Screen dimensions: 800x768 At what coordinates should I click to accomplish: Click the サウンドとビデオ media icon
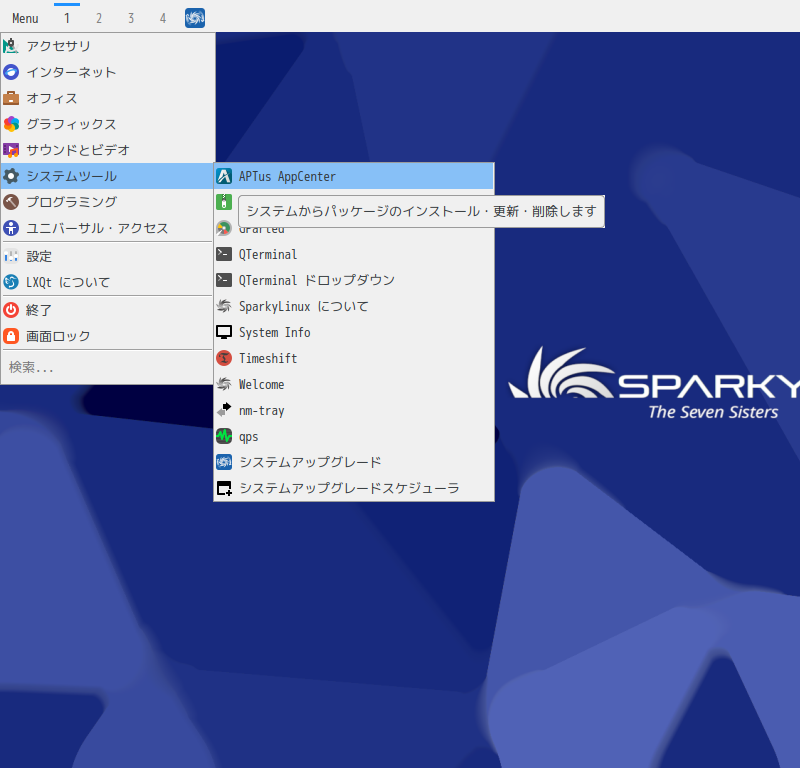click(11, 150)
